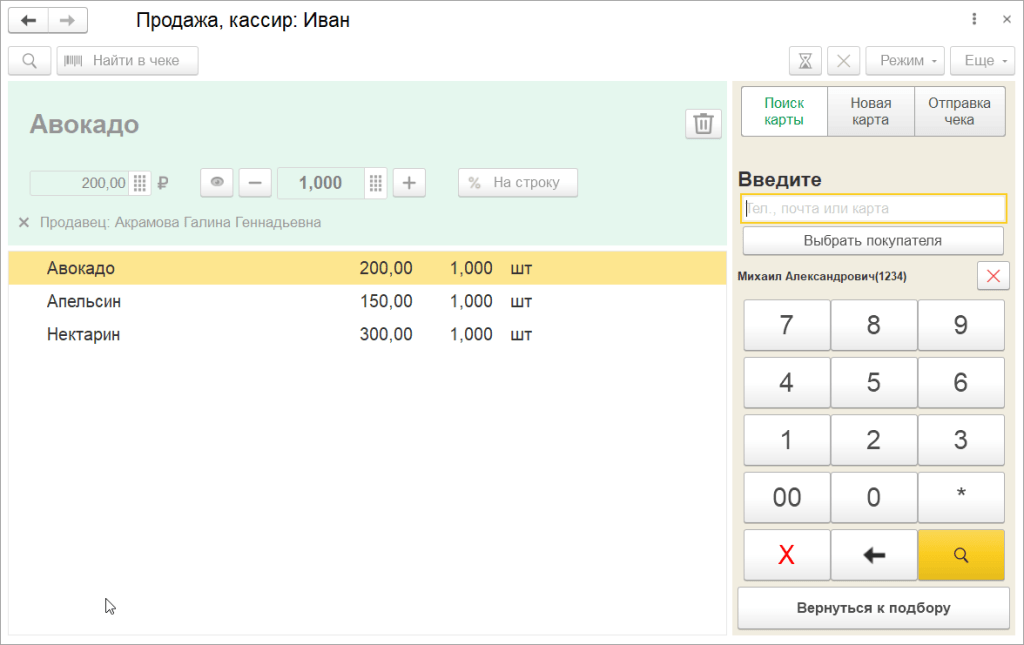Open the Режим dropdown menu
This screenshot has height=645, width=1024.
(904, 61)
